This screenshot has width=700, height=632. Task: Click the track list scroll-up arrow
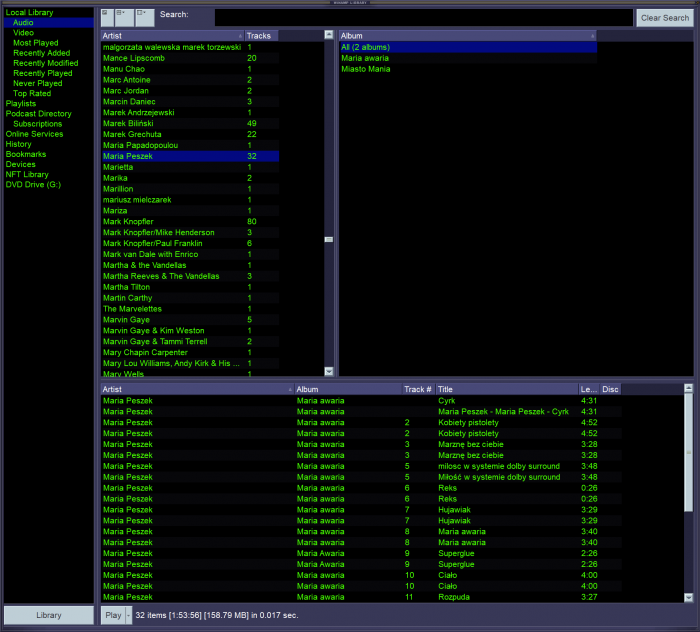pos(688,388)
